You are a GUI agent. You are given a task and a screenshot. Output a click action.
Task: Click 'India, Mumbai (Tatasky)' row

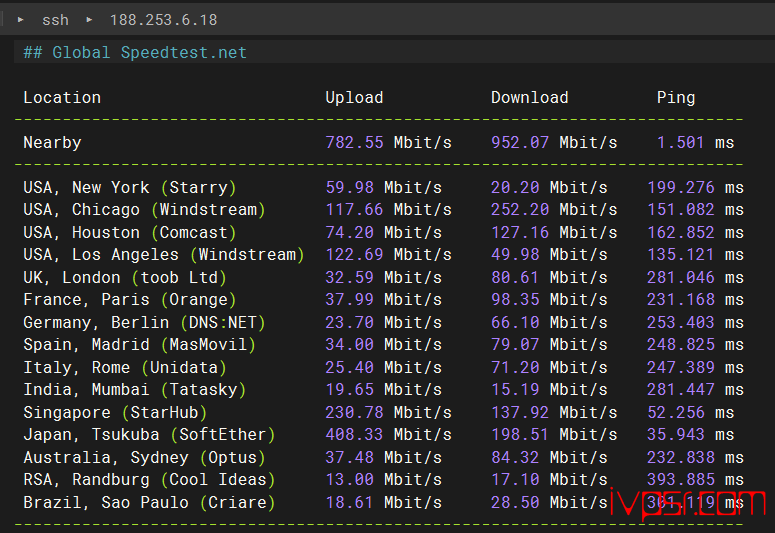point(134,390)
